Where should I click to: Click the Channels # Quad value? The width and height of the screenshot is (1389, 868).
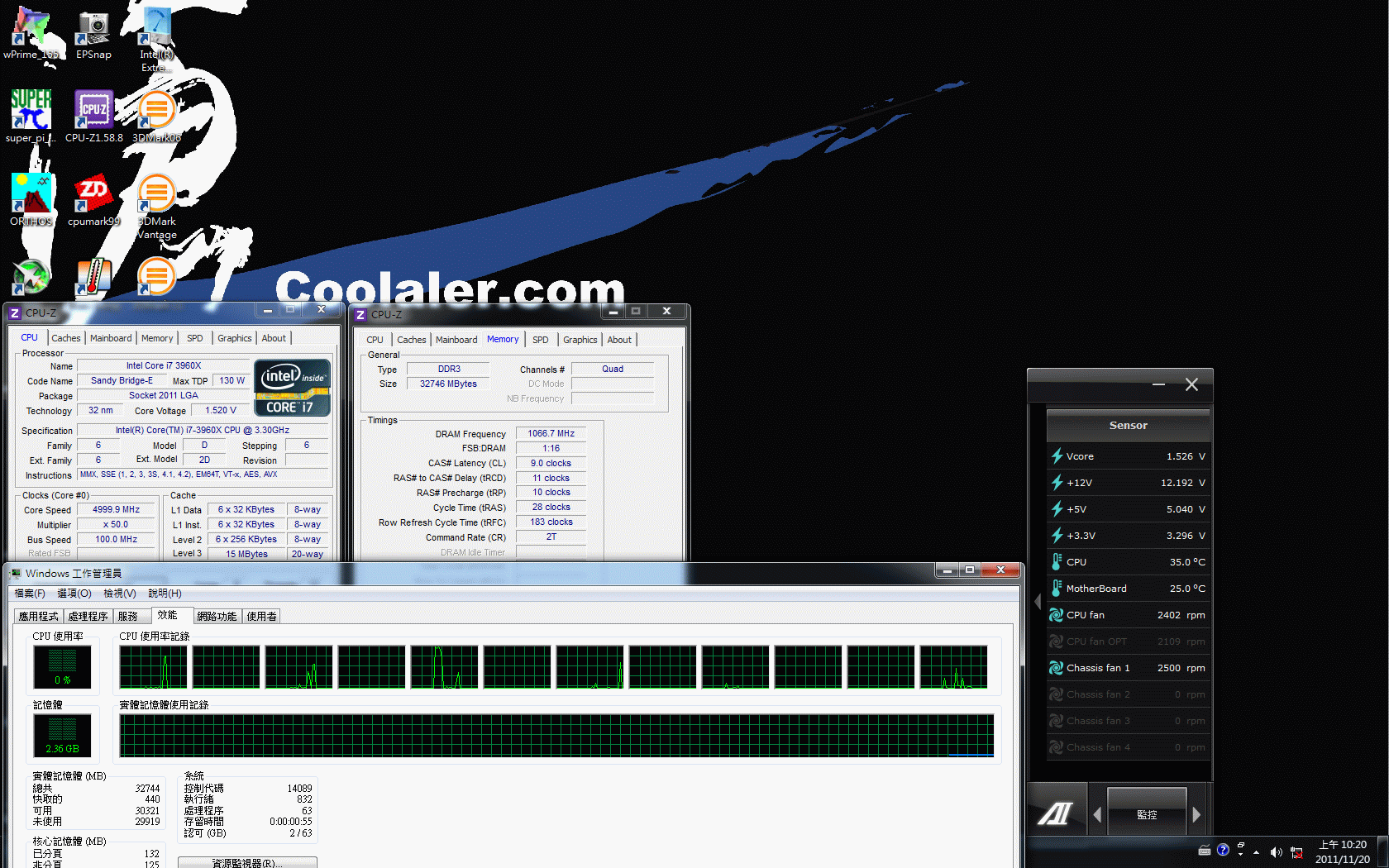[x=613, y=369]
